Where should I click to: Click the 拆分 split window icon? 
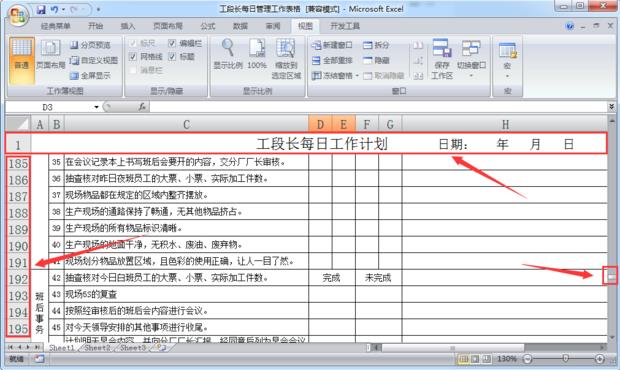[x=376, y=45]
